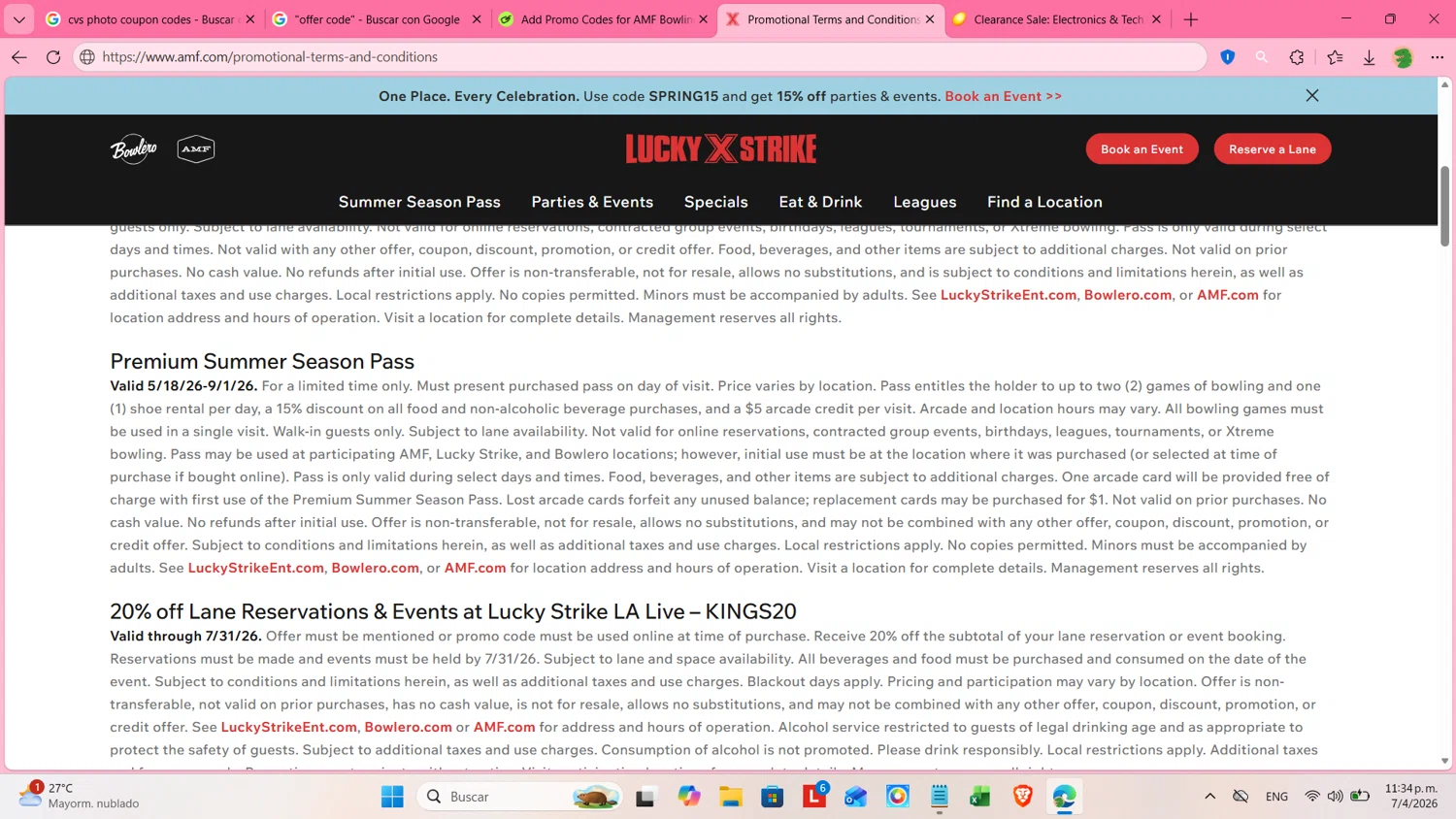Viewport: 1456px width, 819px height.
Task: Open the Extensions puzzle icon
Action: pos(1297,57)
